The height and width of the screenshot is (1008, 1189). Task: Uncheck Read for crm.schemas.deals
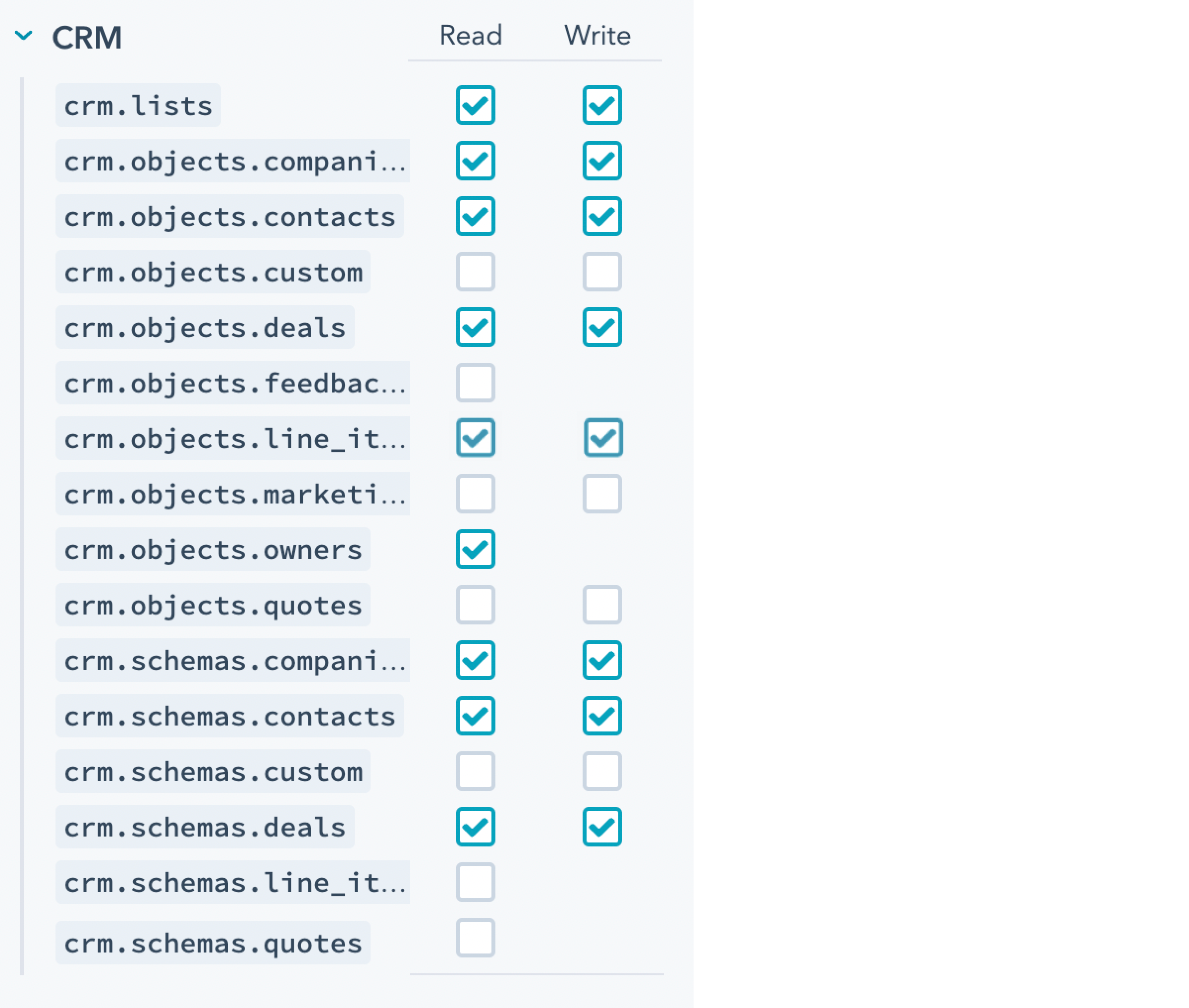point(475,826)
